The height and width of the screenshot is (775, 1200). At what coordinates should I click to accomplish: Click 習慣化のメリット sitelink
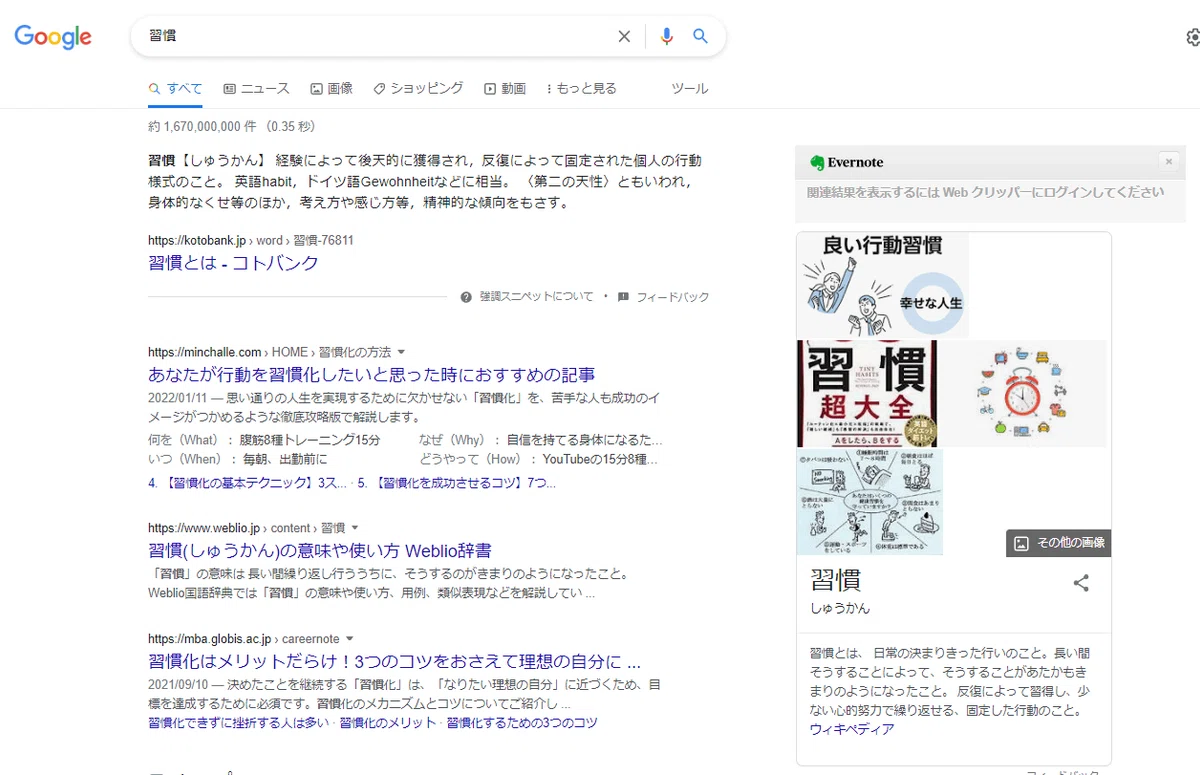coord(388,722)
